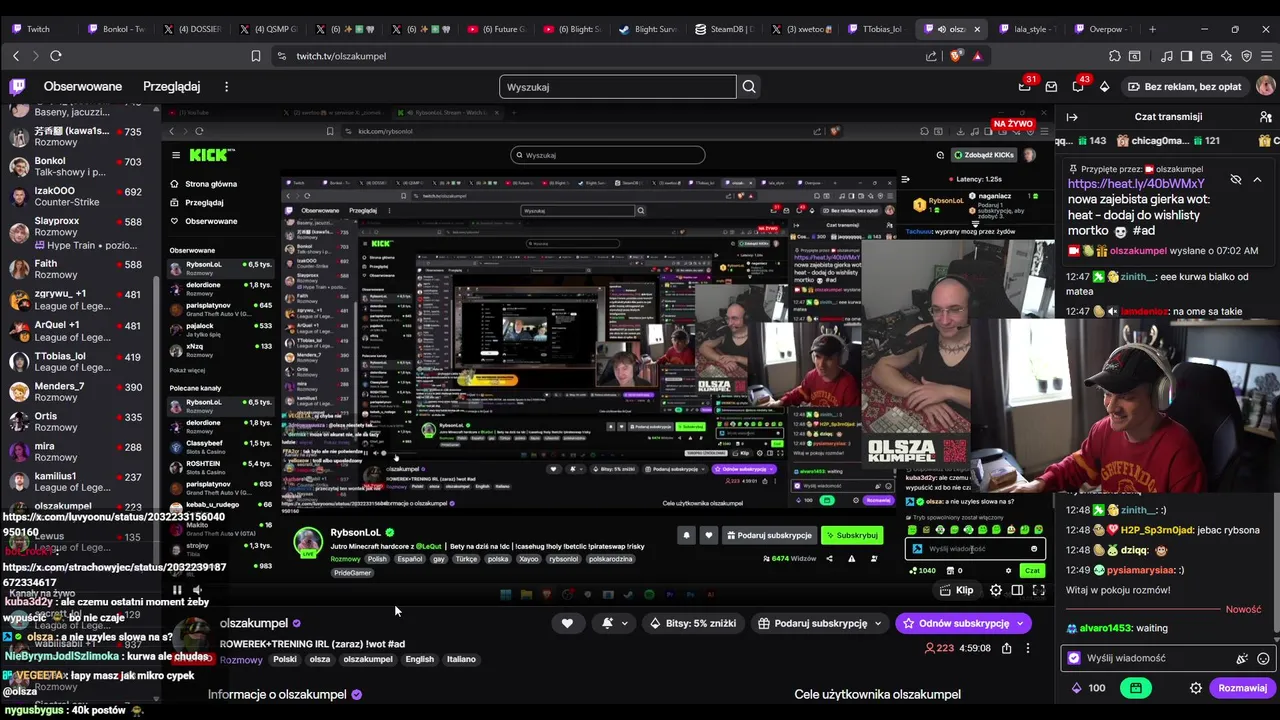Switch to the Overpow browser tab

1105,29
